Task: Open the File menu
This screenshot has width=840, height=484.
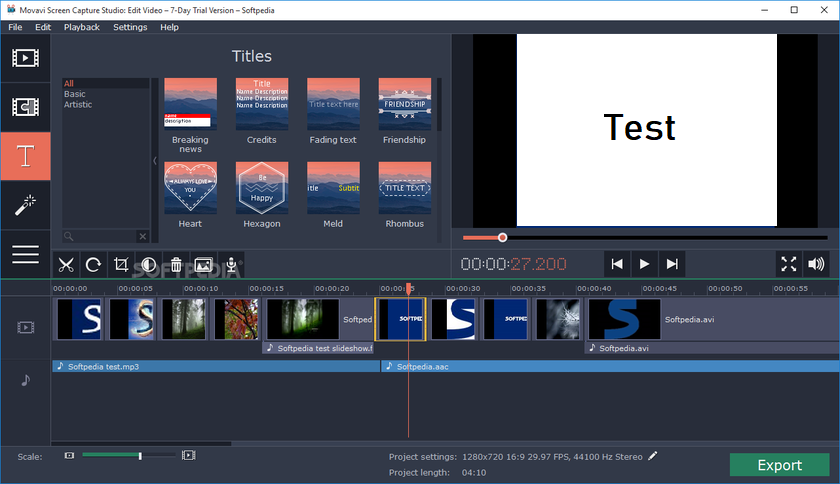Action: [x=15, y=27]
